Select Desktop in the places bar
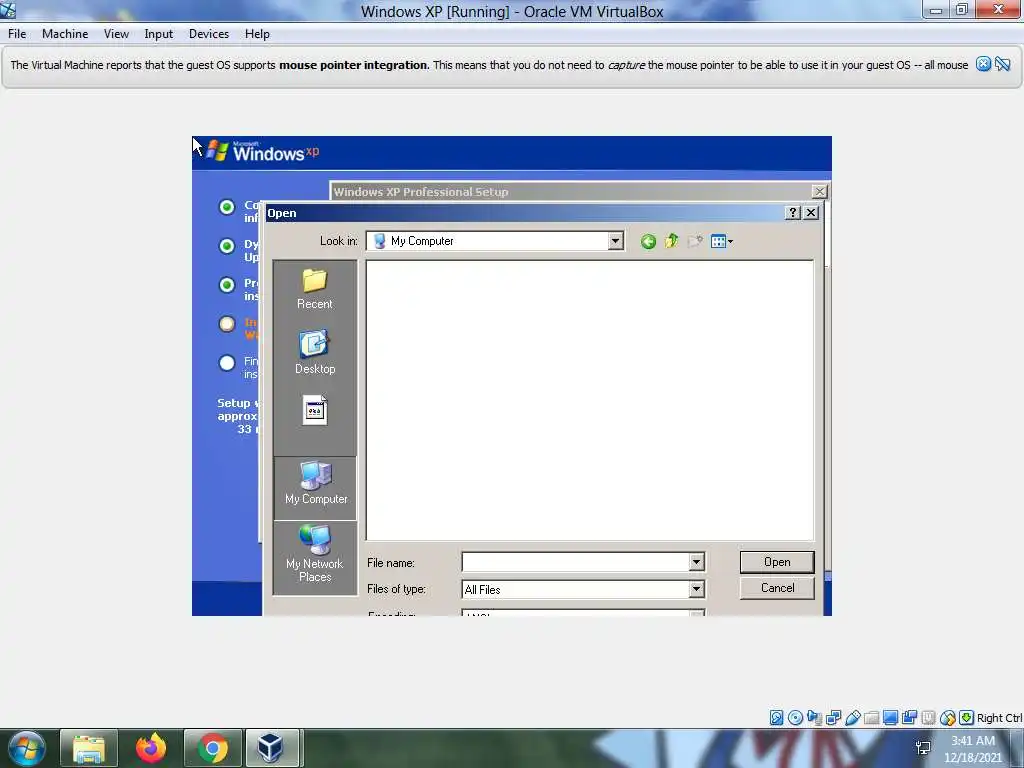This screenshot has width=1024, height=768. coord(315,353)
